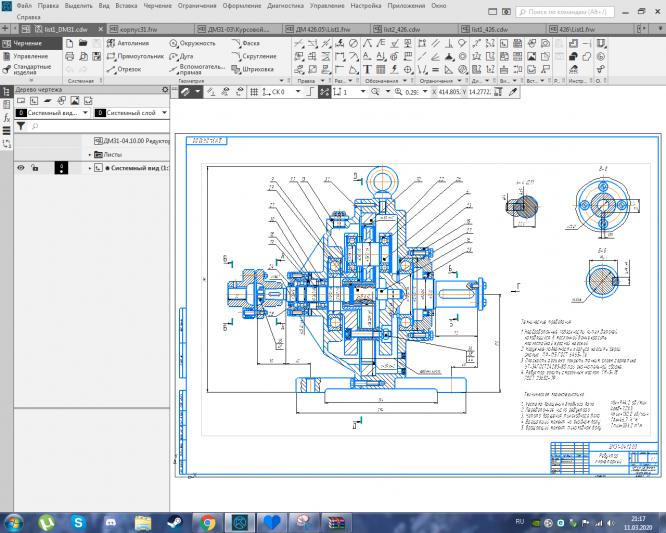This screenshot has width=666, height=533.
Task: Click the Управление panel button
Action: tap(28, 56)
